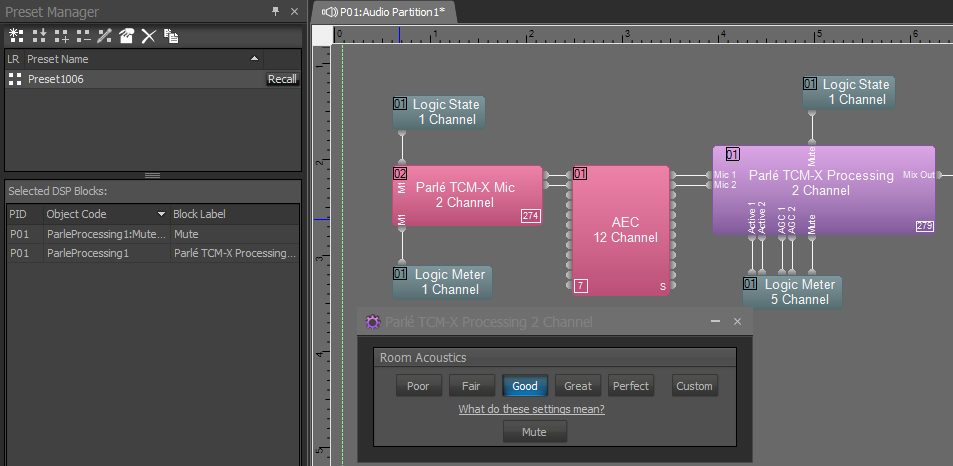Screen dimensions: 953x466
Task: Click the 279 badge on the Parlé Processing block
Action: pos(924,226)
